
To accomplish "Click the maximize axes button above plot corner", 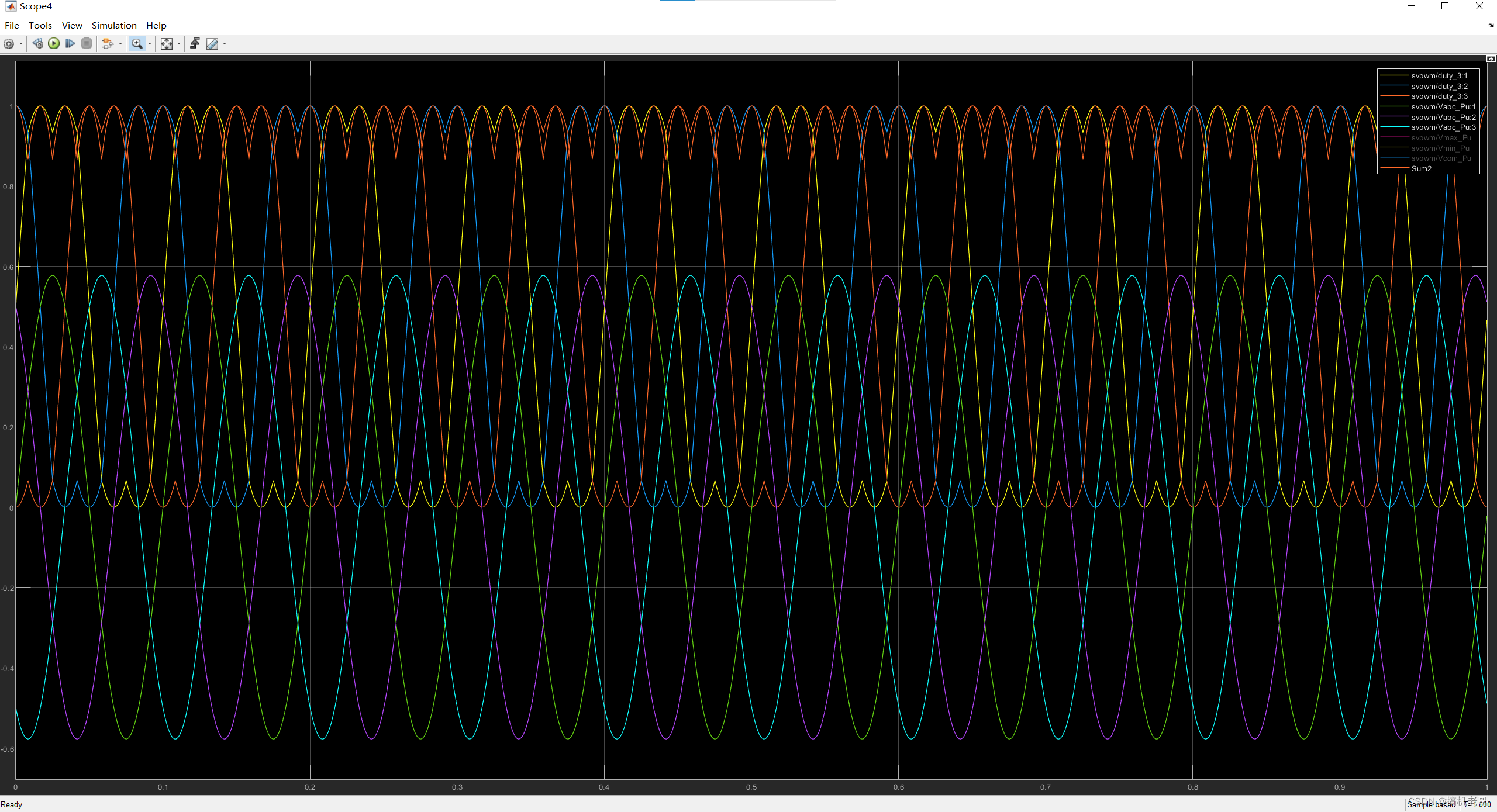I will coord(1491,58).
